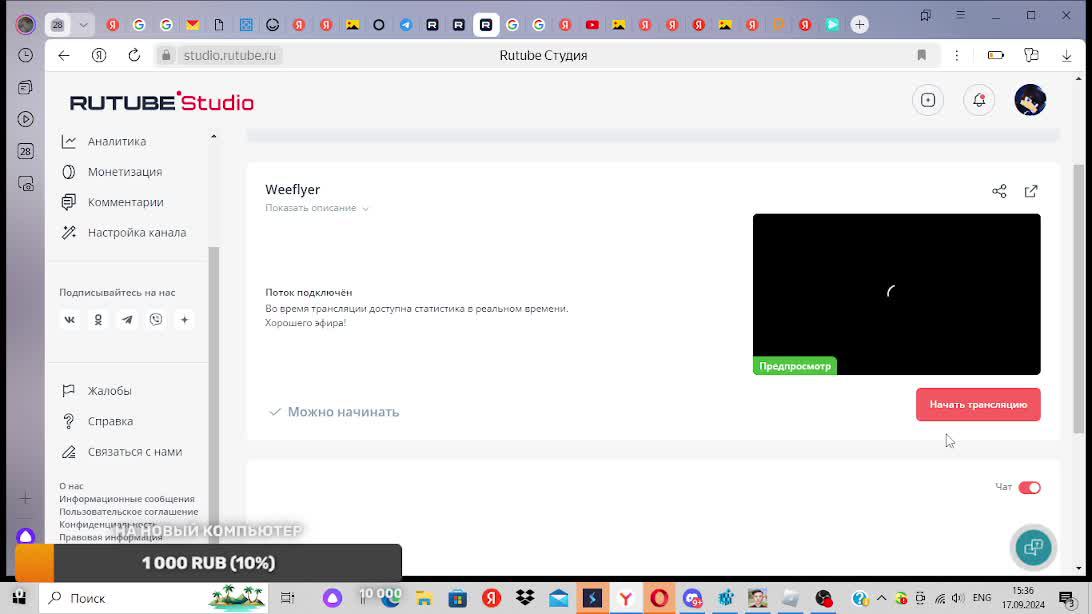Toggle the Чат switch
Image resolution: width=1092 pixels, height=614 pixels.
tap(1029, 487)
